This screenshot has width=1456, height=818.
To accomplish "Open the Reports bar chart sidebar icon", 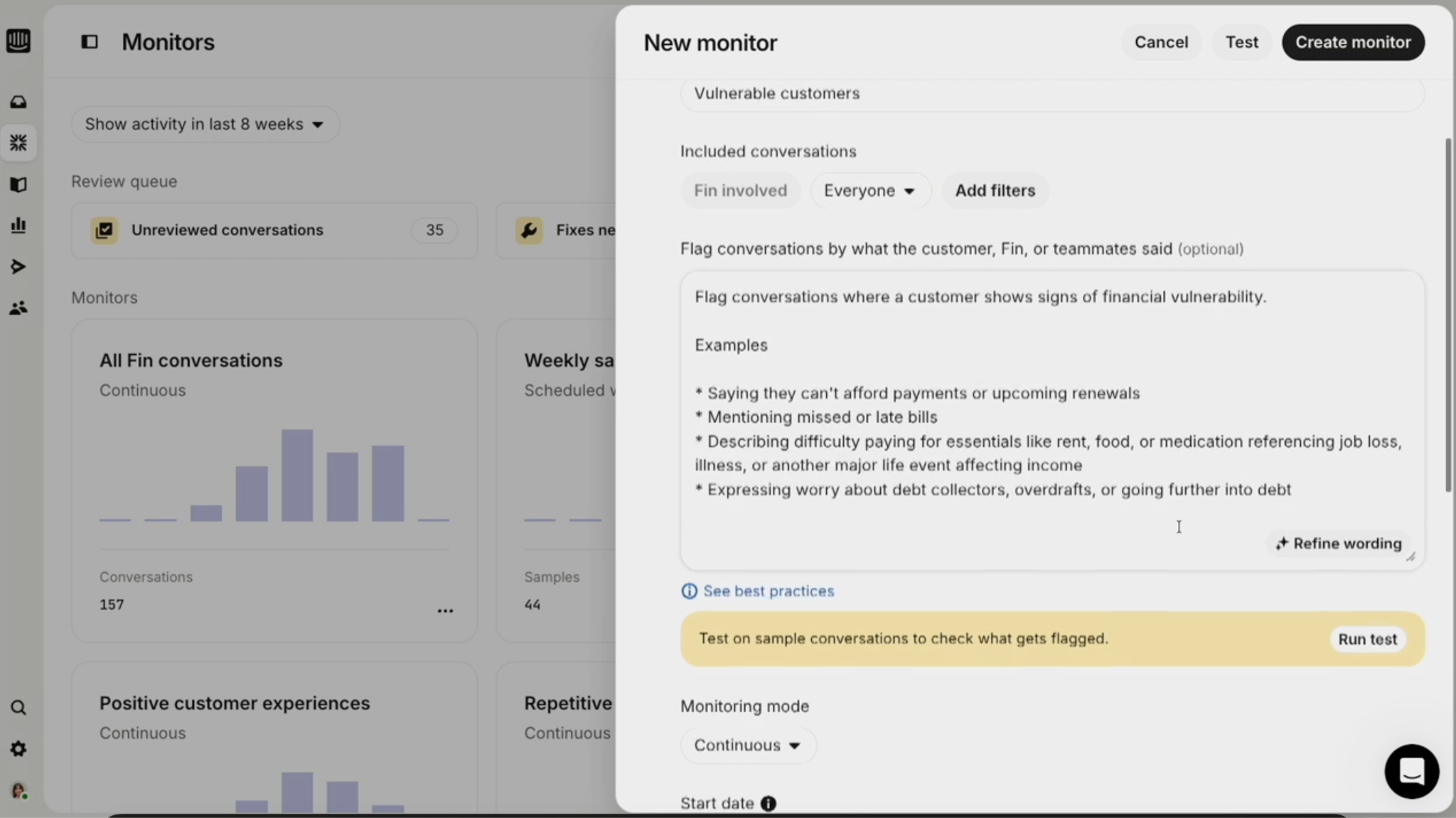I will point(18,225).
